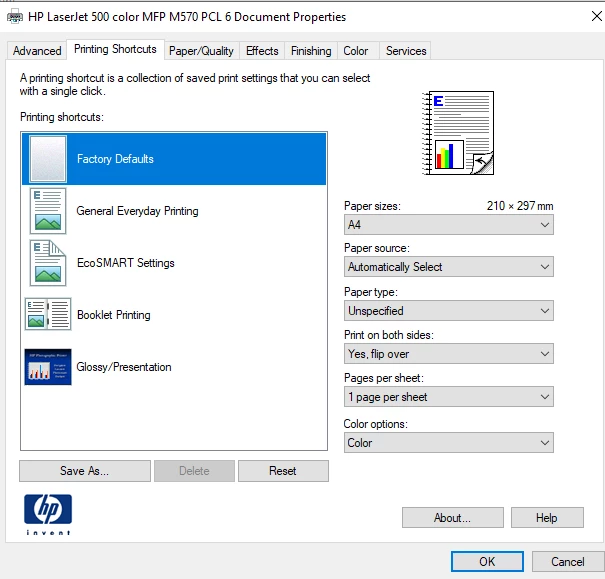The height and width of the screenshot is (579, 605).
Task: Click the Reset button
Action: coord(283,471)
